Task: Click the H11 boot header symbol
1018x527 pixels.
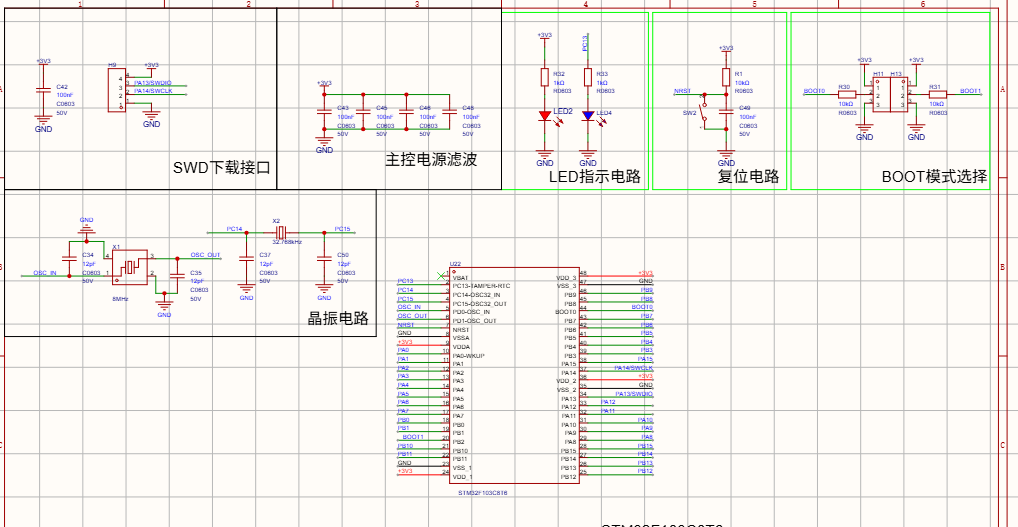Action: (880, 94)
